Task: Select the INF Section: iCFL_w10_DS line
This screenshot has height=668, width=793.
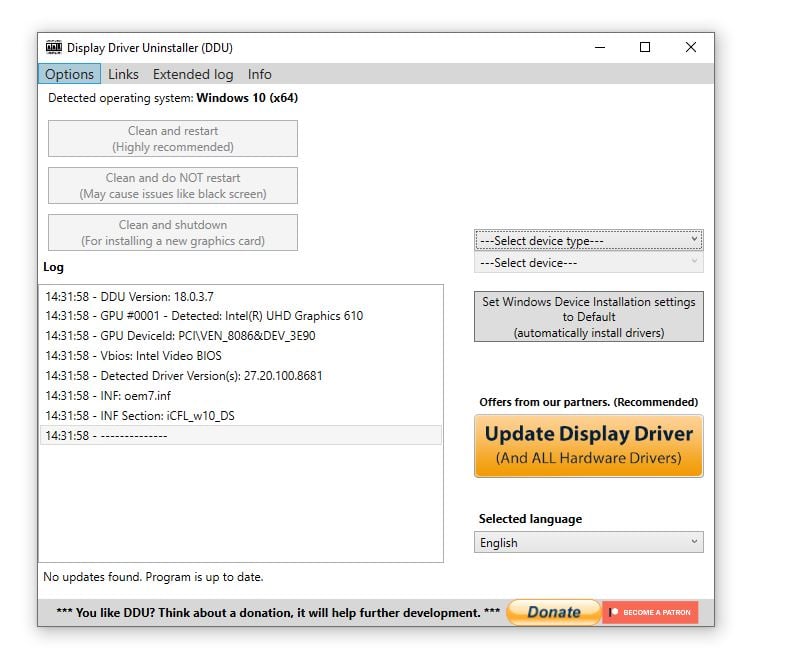Action: coord(241,416)
